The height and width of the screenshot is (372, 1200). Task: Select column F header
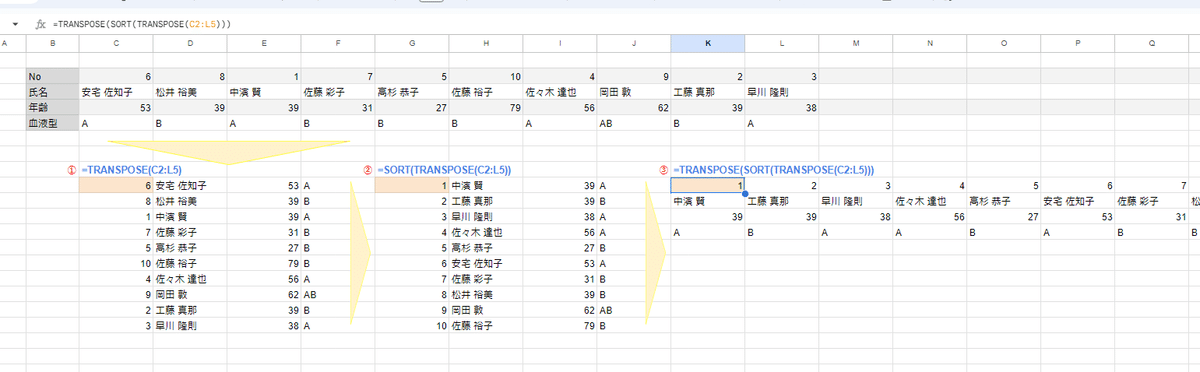tap(338, 42)
